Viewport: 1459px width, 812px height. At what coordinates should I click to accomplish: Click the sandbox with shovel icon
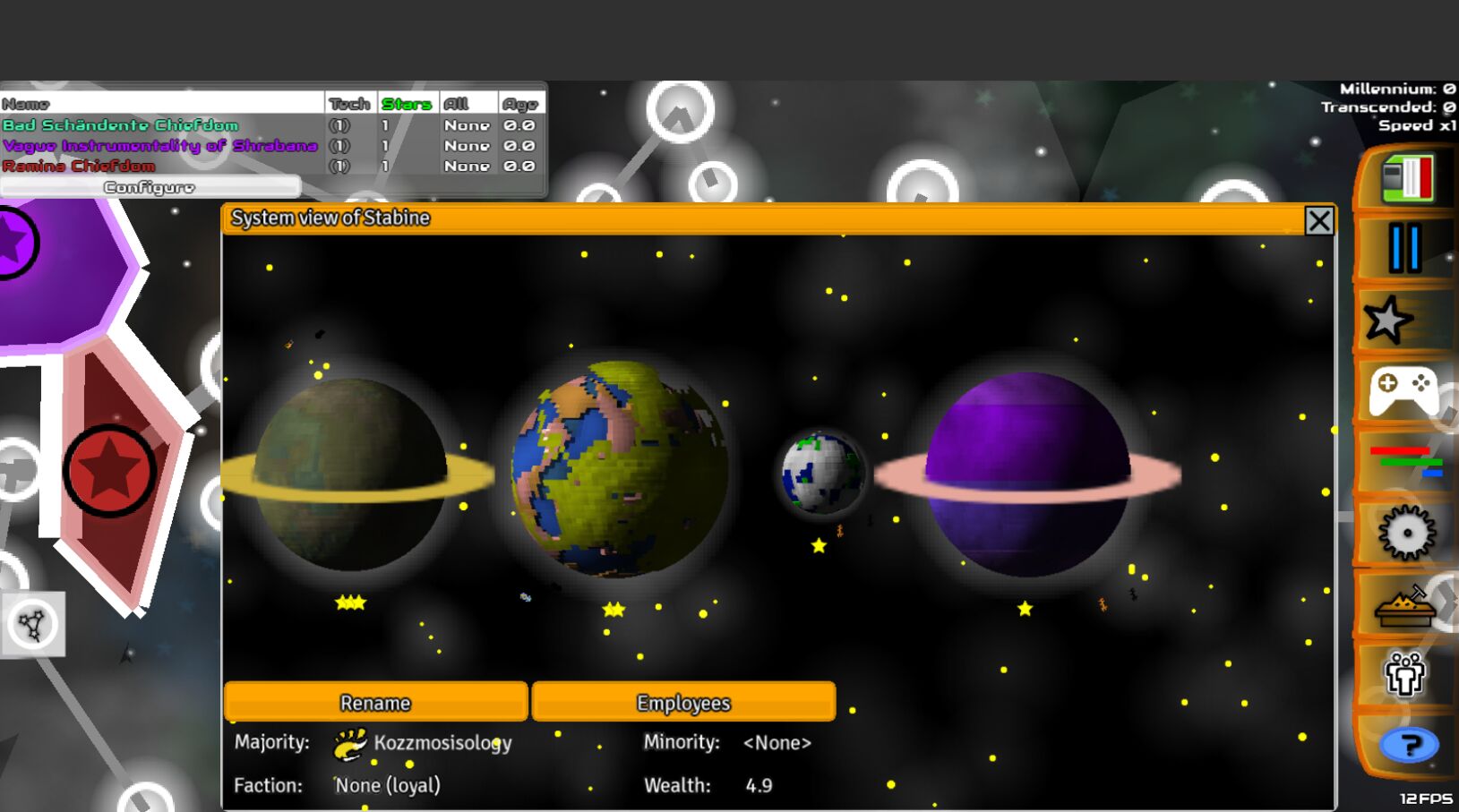[x=1404, y=606]
